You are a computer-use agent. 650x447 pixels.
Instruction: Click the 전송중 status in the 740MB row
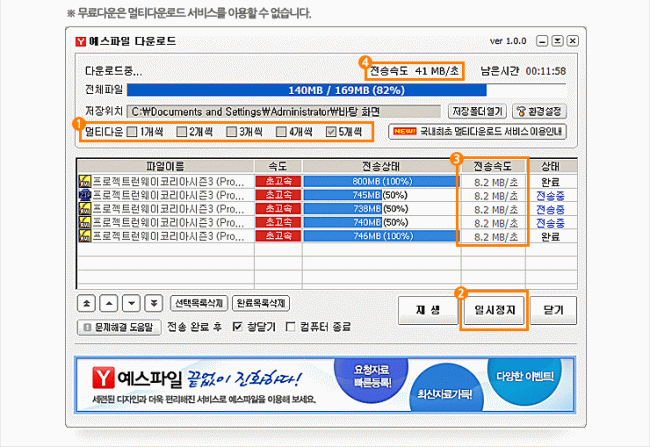551,223
